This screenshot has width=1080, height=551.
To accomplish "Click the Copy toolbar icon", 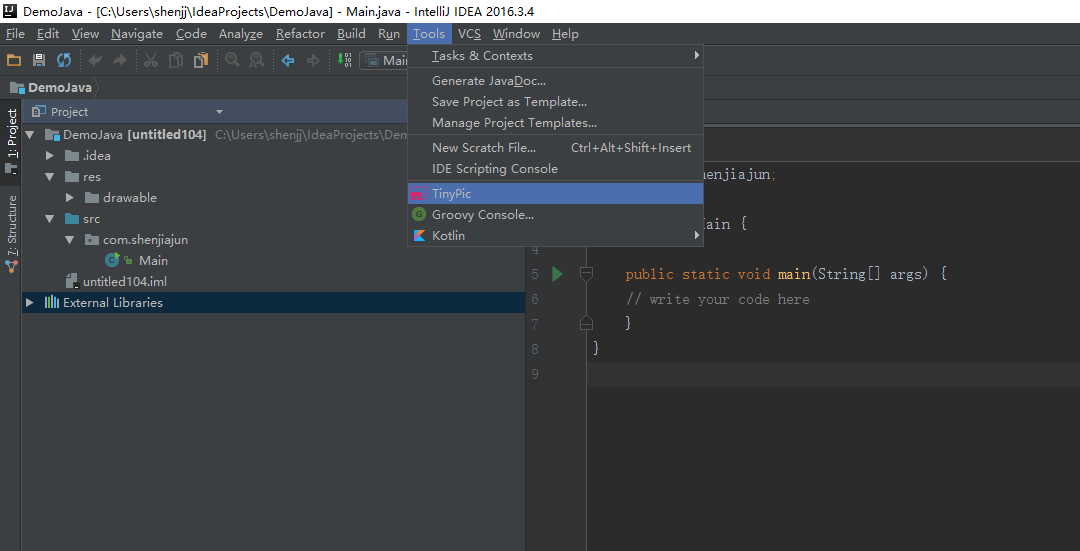I will (x=176, y=61).
